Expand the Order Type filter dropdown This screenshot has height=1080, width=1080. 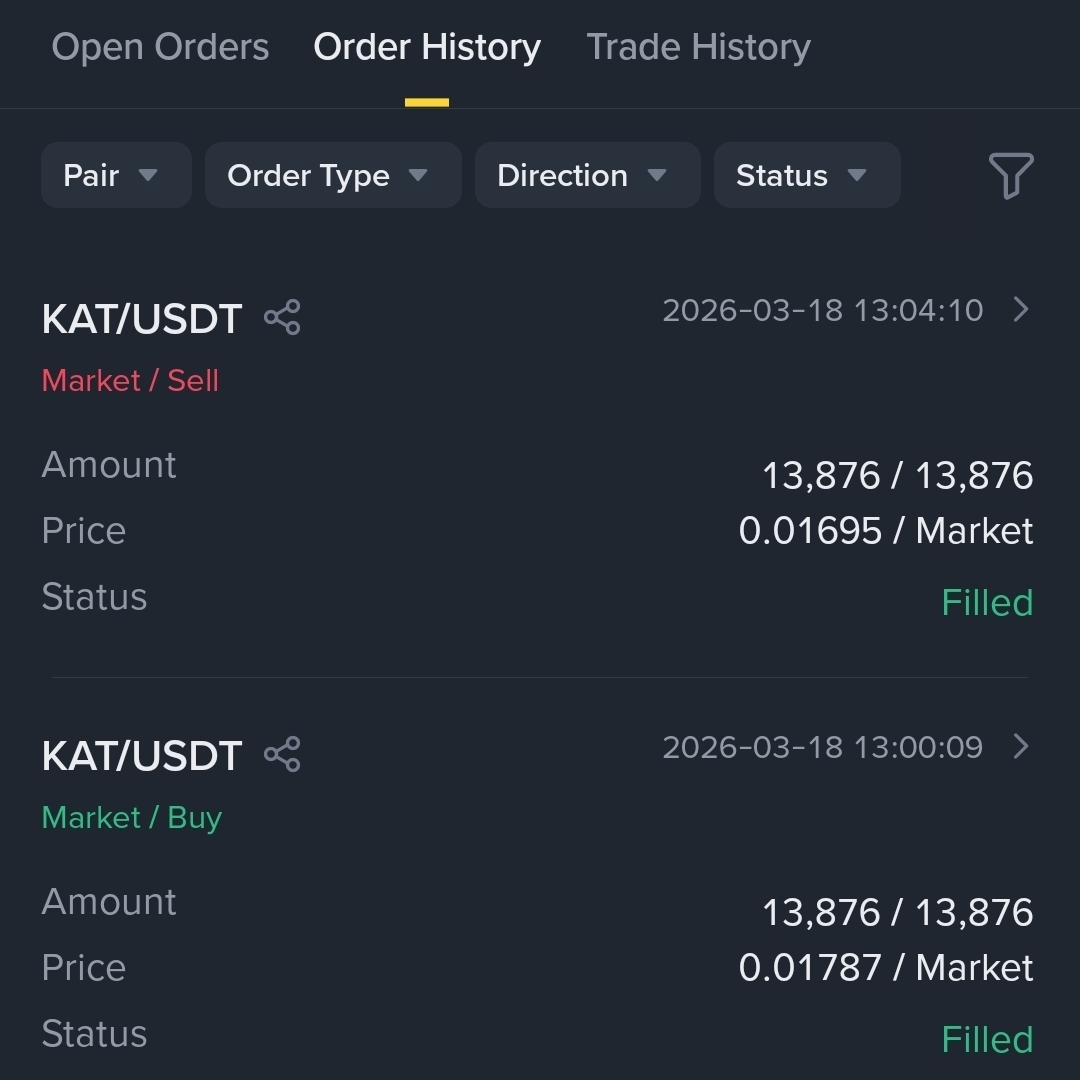click(x=333, y=175)
